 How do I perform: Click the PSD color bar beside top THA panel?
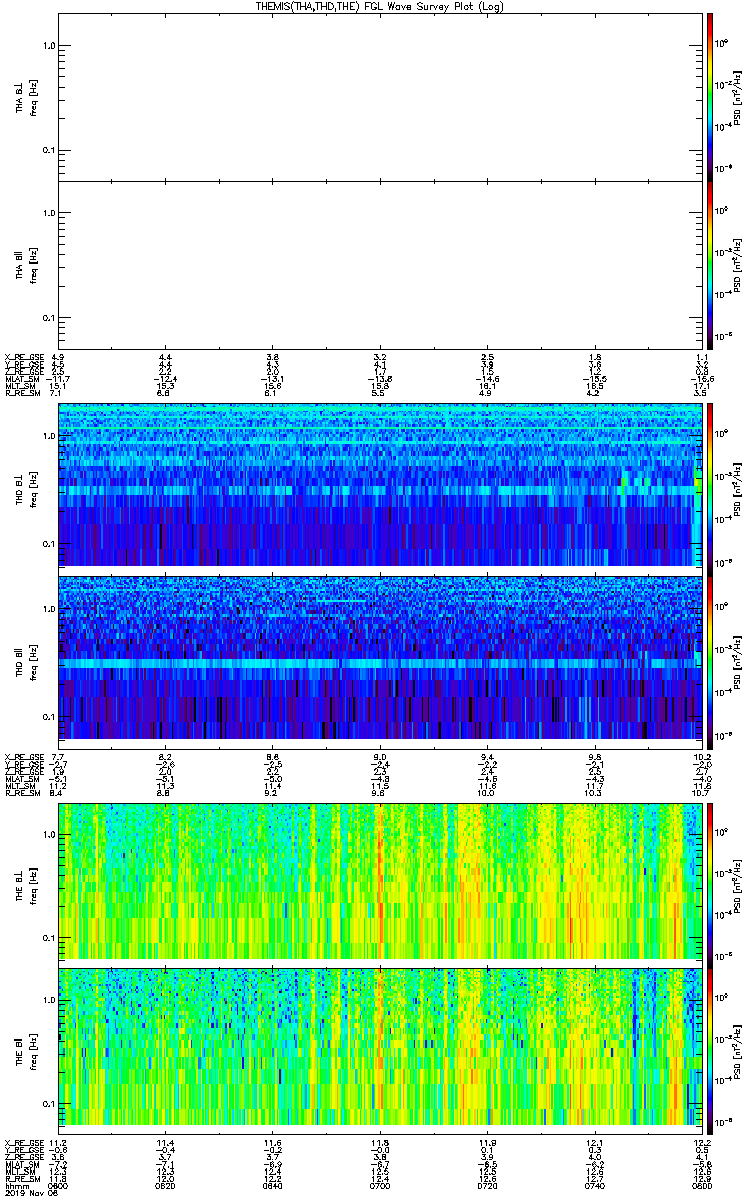710,95
